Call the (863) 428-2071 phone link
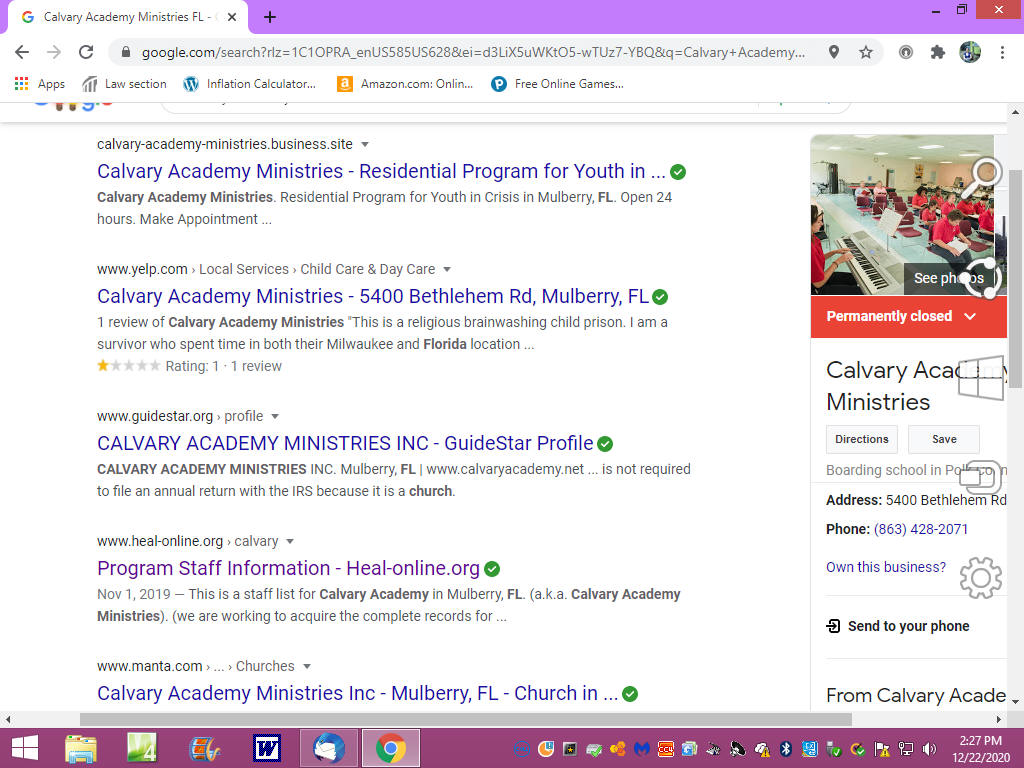1024x768 pixels. (x=921, y=529)
